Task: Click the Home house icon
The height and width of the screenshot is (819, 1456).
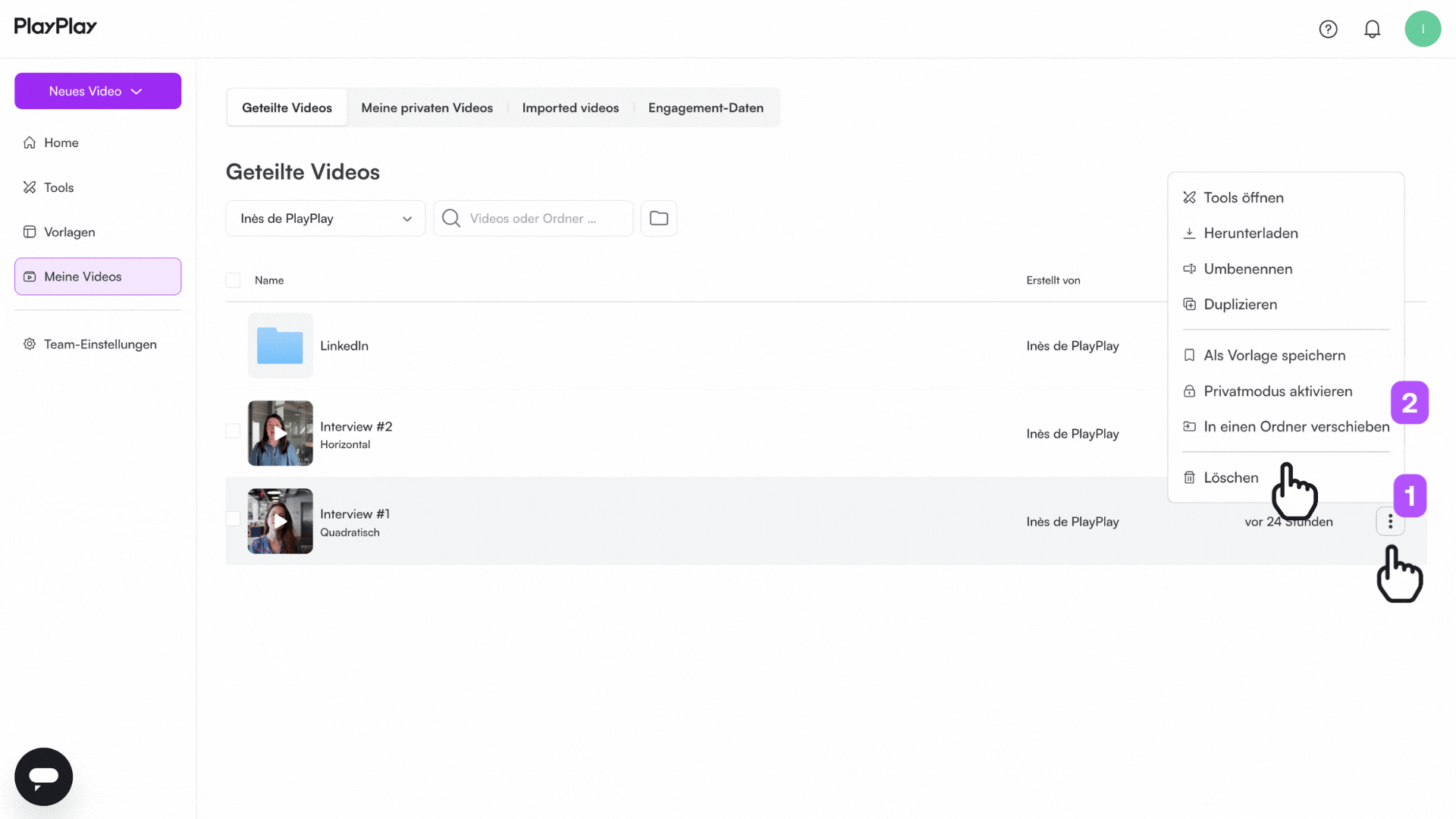Action: click(30, 143)
